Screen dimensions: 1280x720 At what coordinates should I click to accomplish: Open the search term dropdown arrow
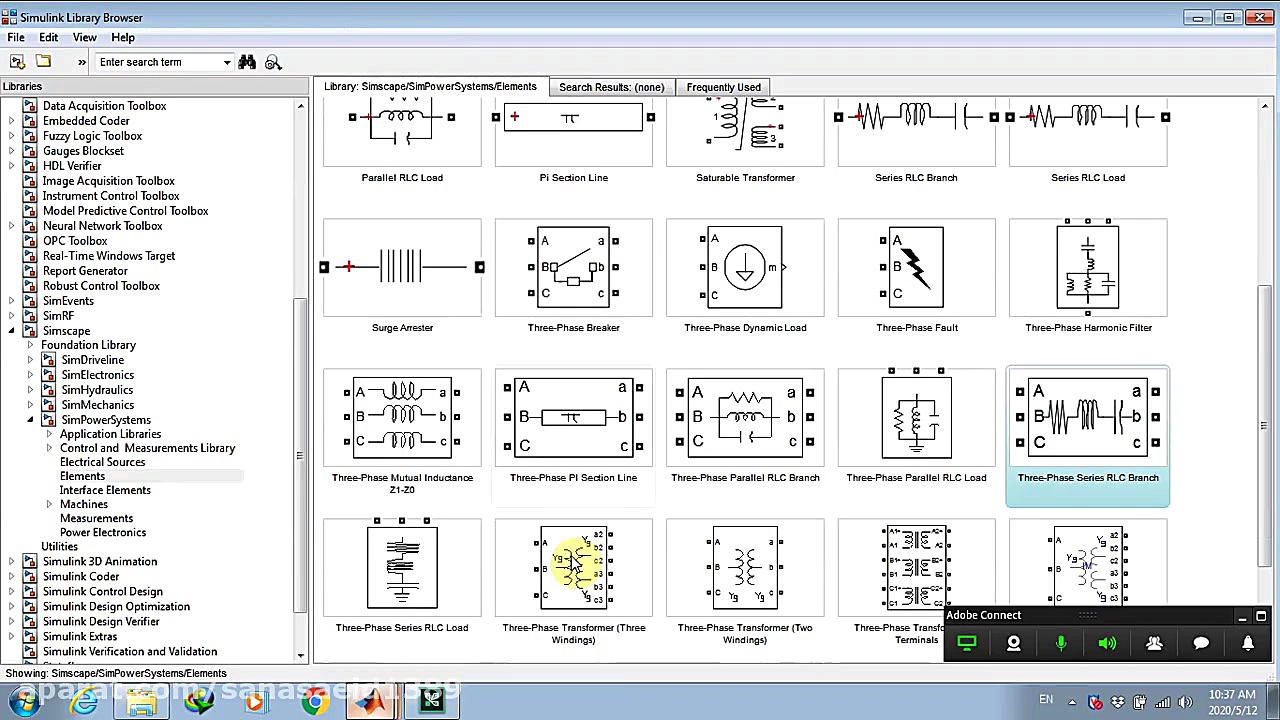(226, 62)
